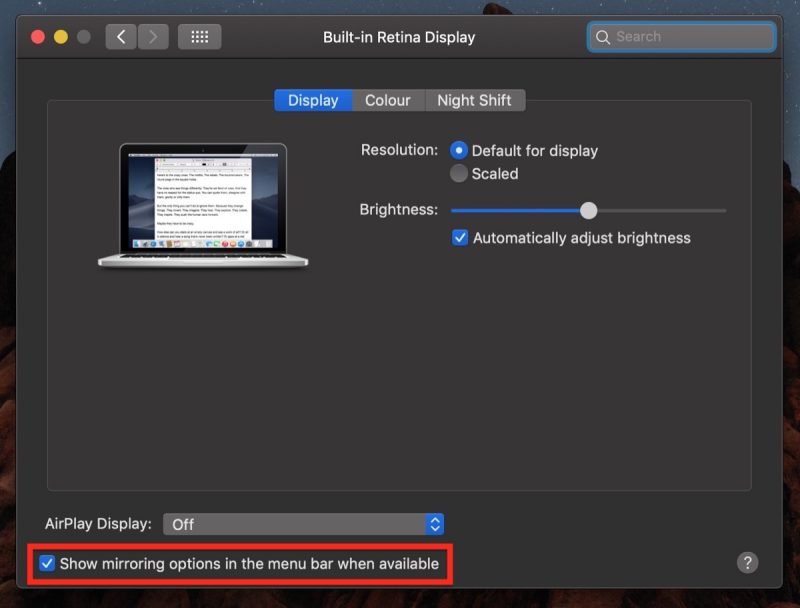Navigate back using the left arrow icon
800x608 pixels.
coord(120,36)
